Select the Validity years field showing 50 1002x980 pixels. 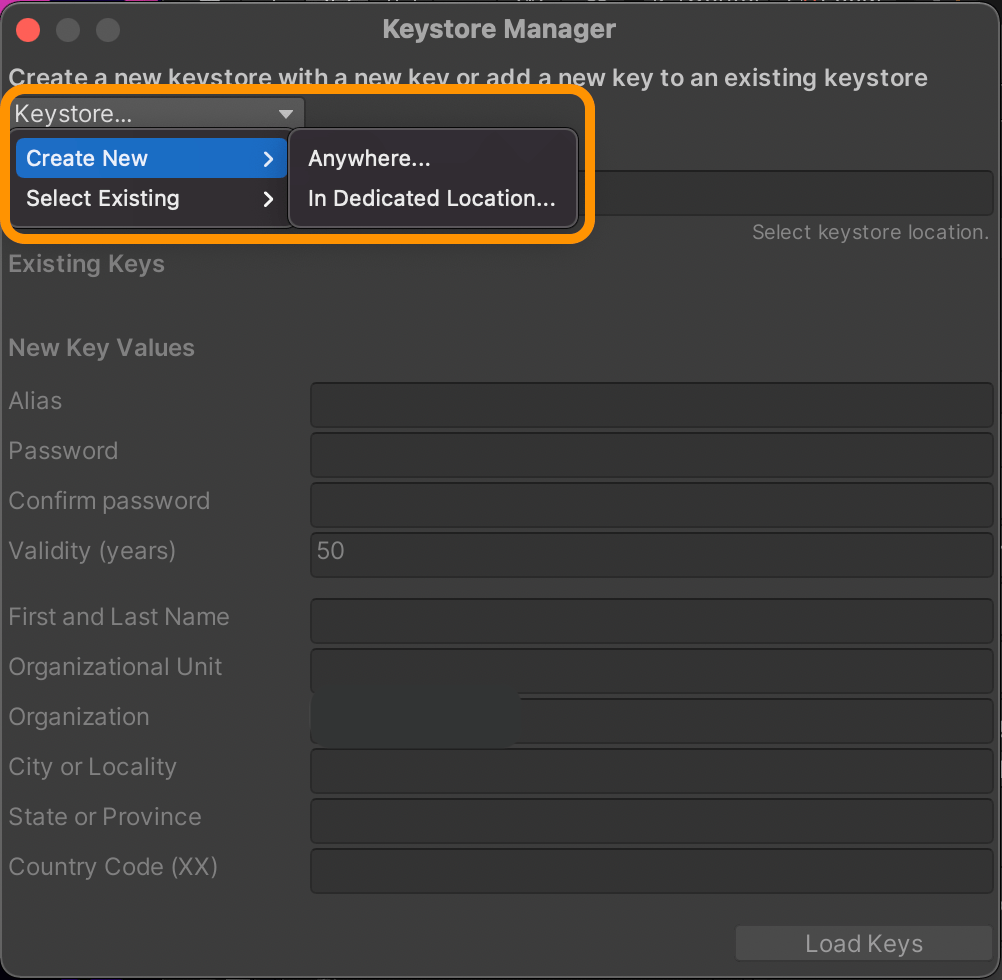(x=650, y=554)
